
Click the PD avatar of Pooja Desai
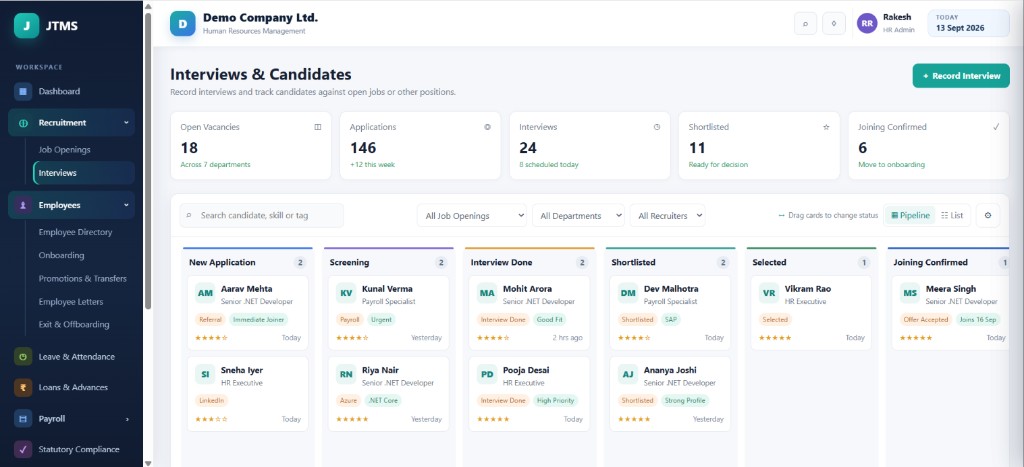point(487,375)
